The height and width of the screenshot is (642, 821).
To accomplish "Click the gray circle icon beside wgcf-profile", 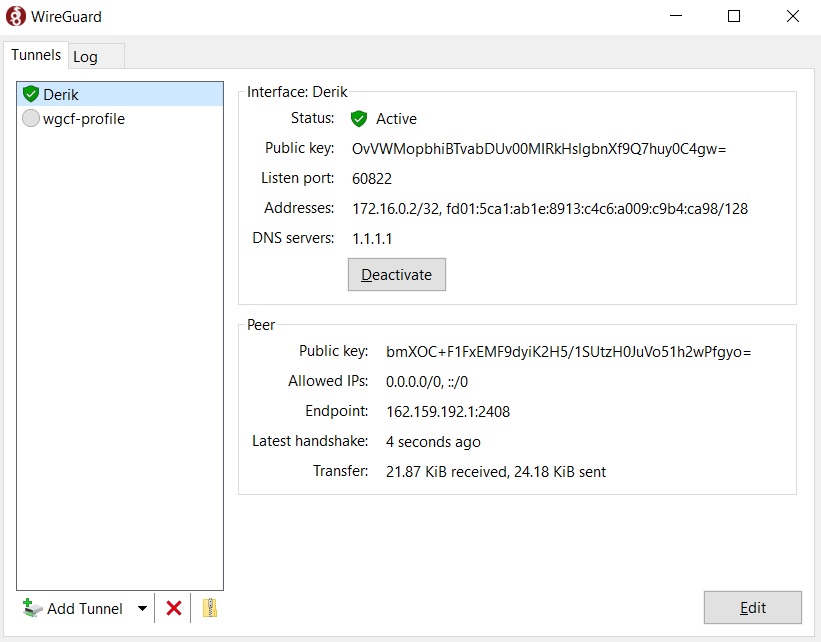I will pos(30,119).
